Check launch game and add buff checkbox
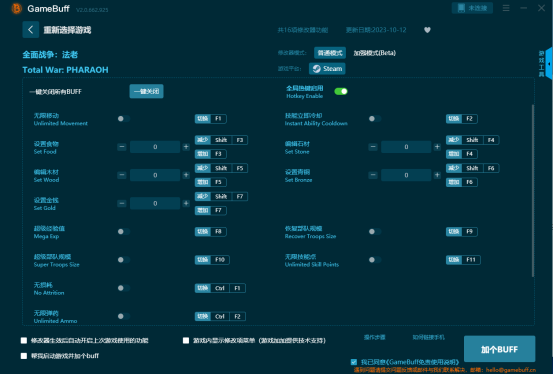The height and width of the screenshot is (374, 554). click(24, 356)
